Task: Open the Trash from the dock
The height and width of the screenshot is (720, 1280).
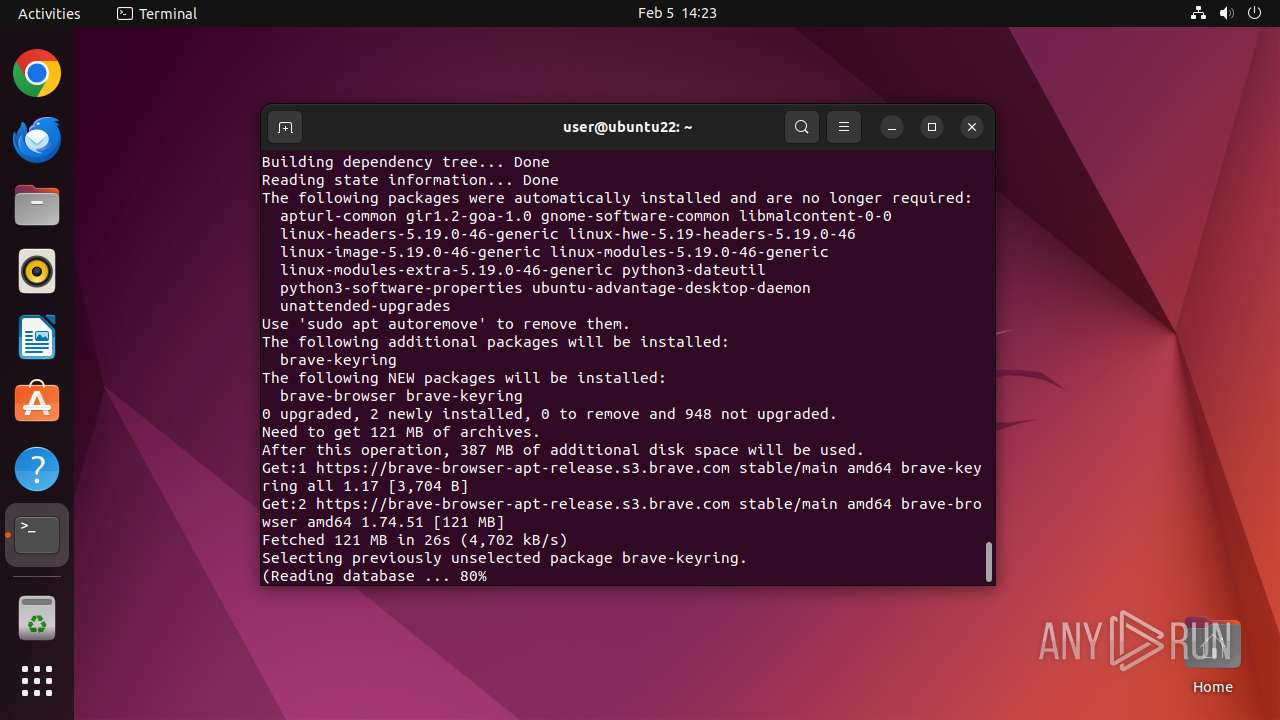Action: (x=37, y=618)
